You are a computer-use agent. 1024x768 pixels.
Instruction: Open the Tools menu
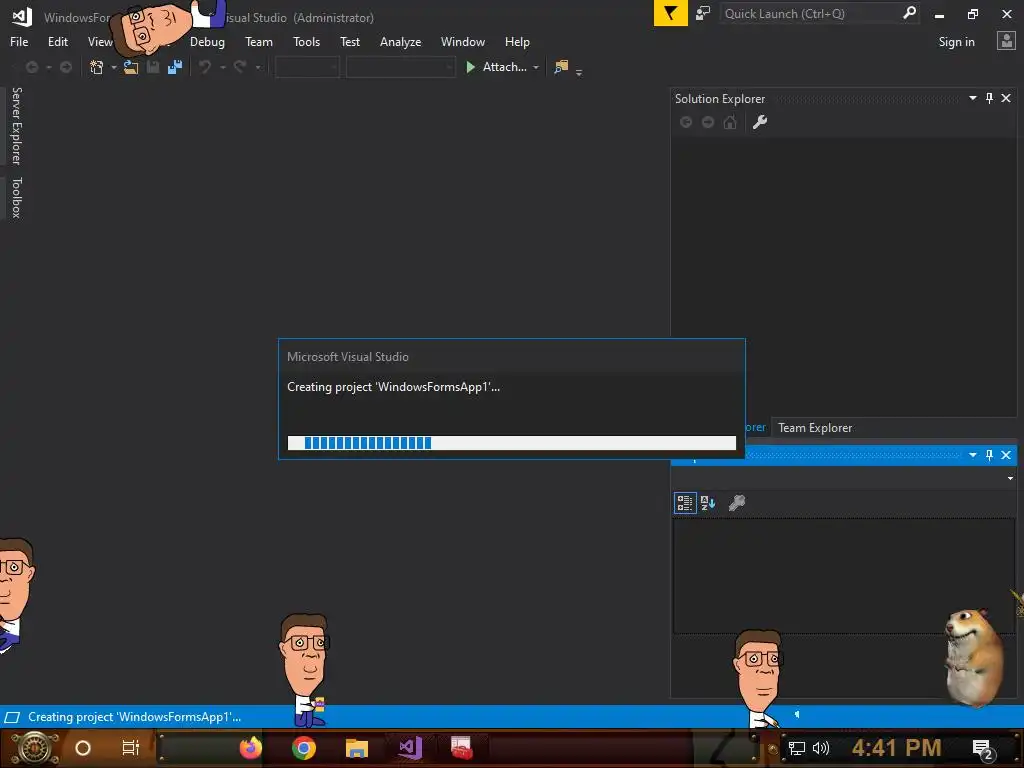click(306, 42)
